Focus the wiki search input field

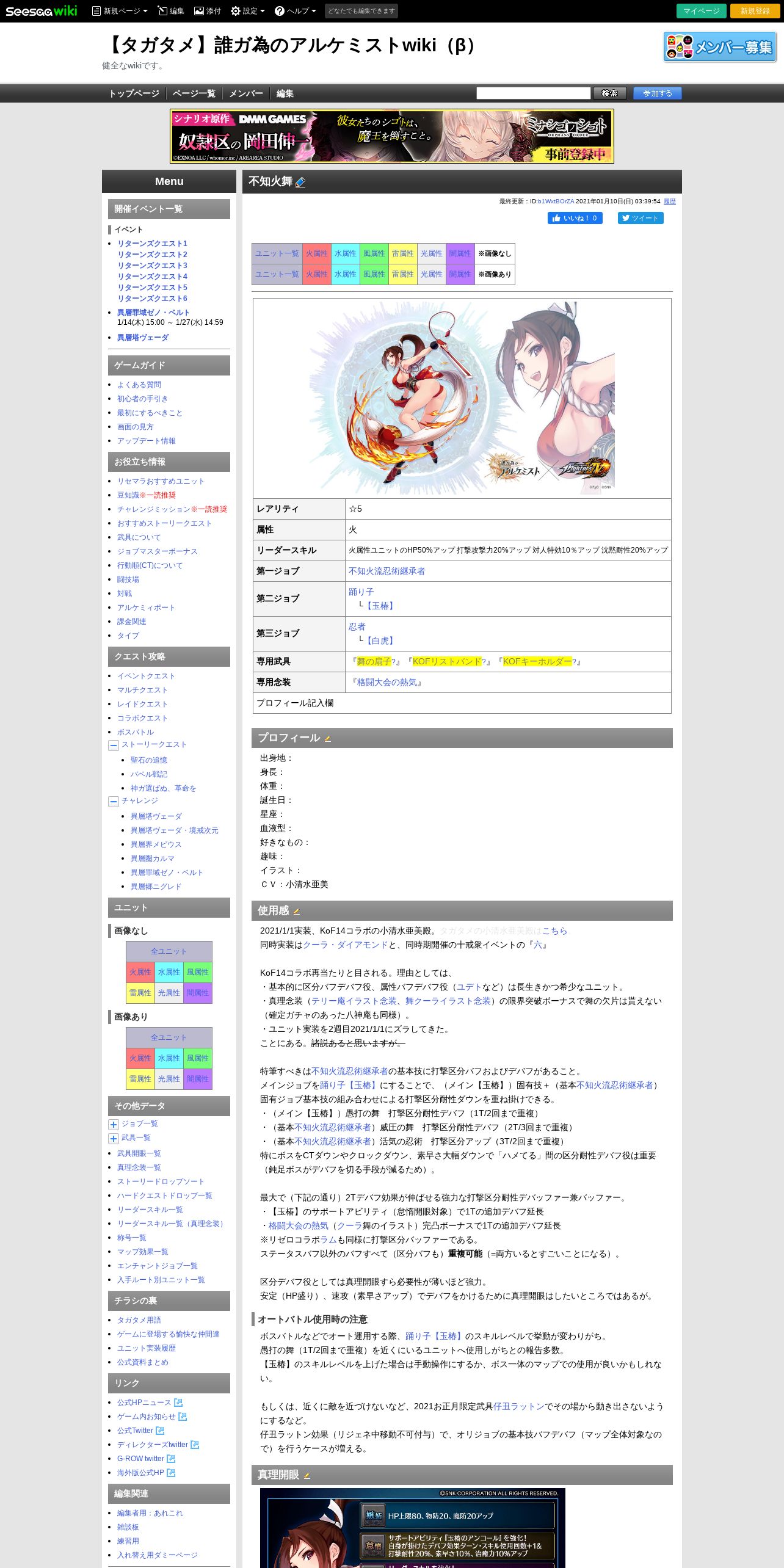coord(534,93)
